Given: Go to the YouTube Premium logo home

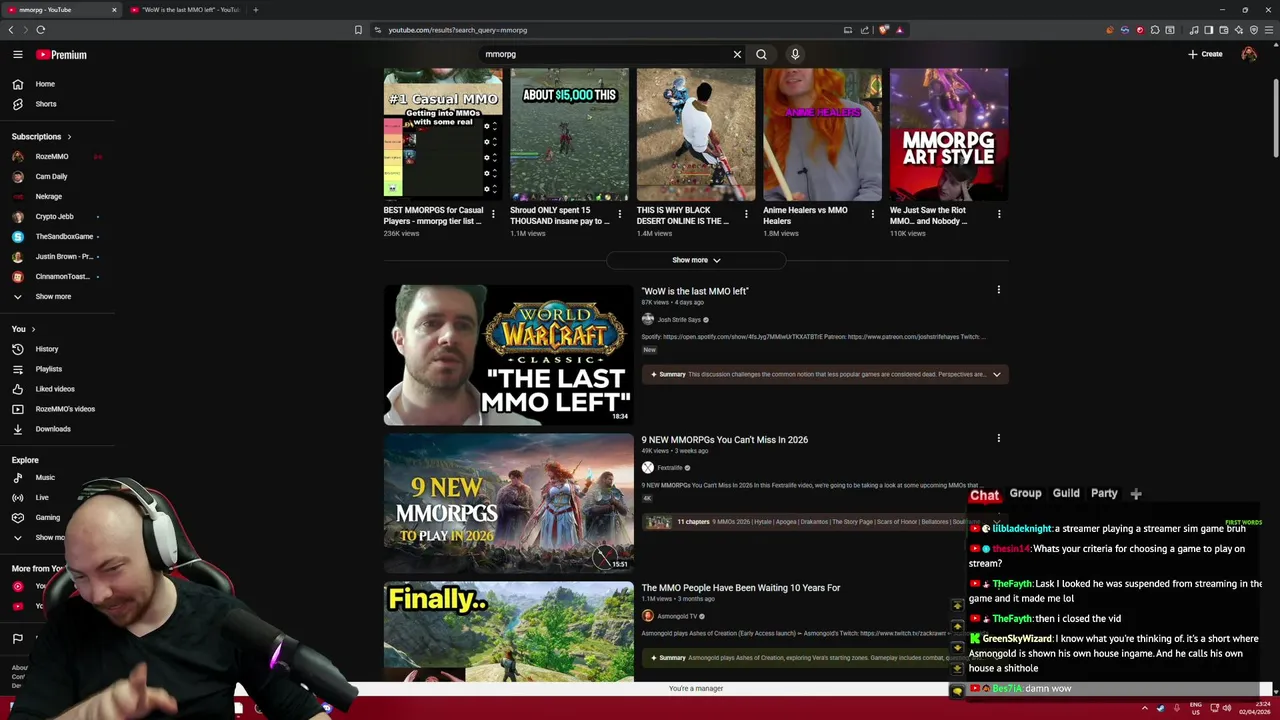Looking at the screenshot, I should point(62,55).
